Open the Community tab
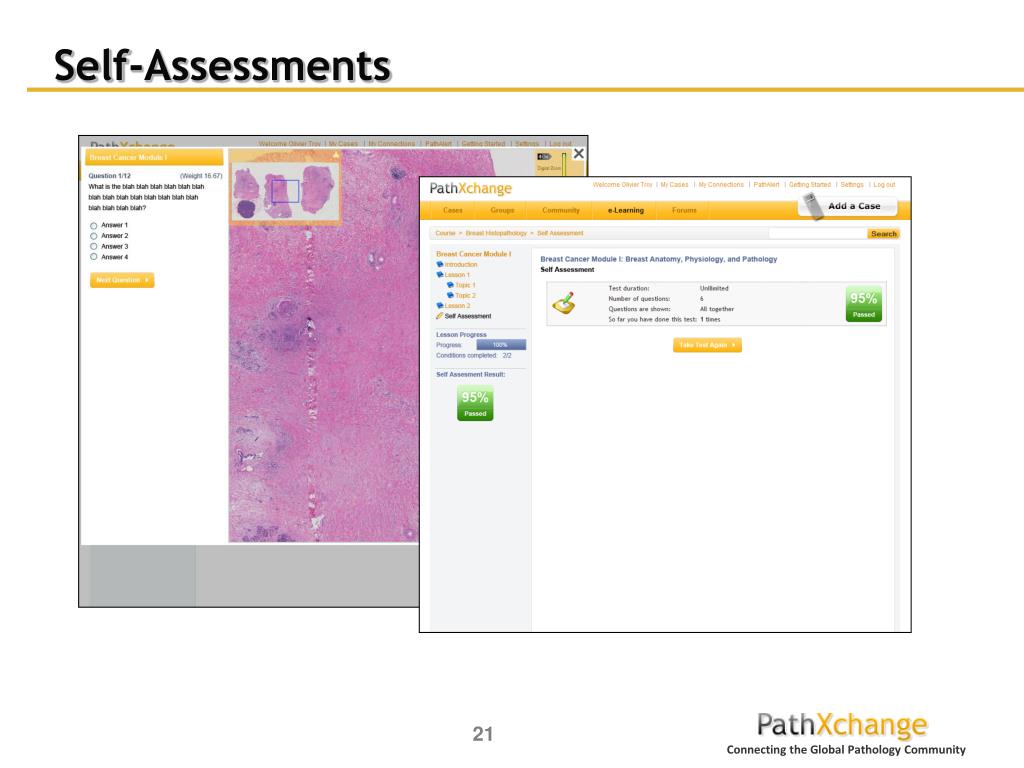1024x768 pixels. pos(561,210)
